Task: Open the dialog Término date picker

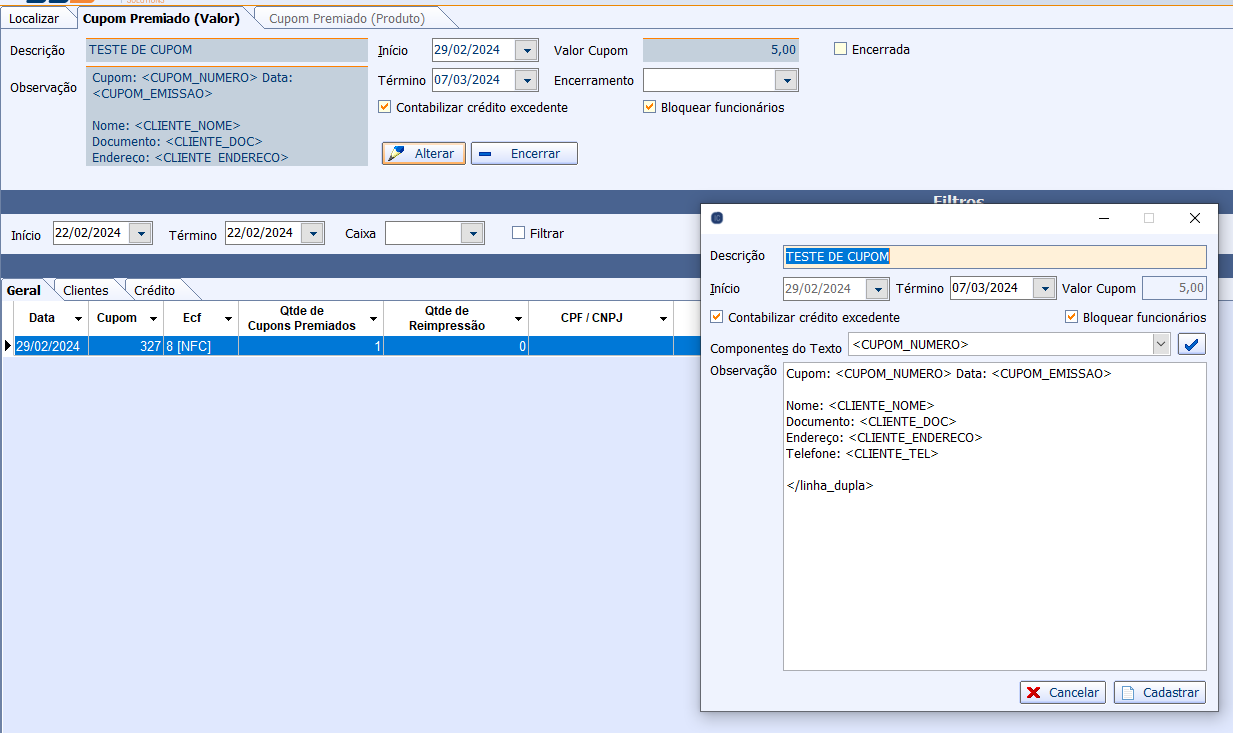Action: point(1044,289)
